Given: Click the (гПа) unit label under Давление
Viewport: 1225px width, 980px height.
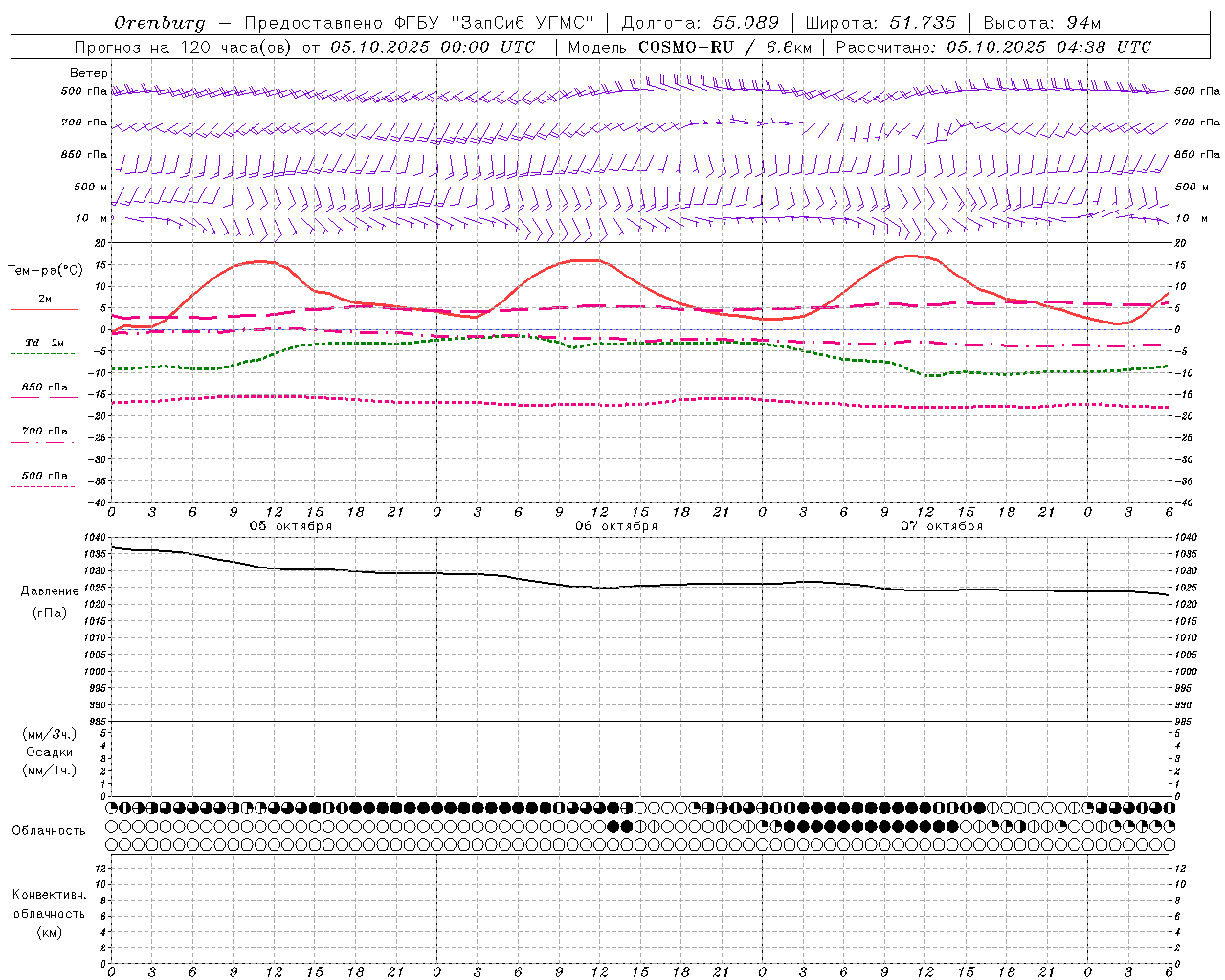Looking at the screenshot, I should click(50, 612).
